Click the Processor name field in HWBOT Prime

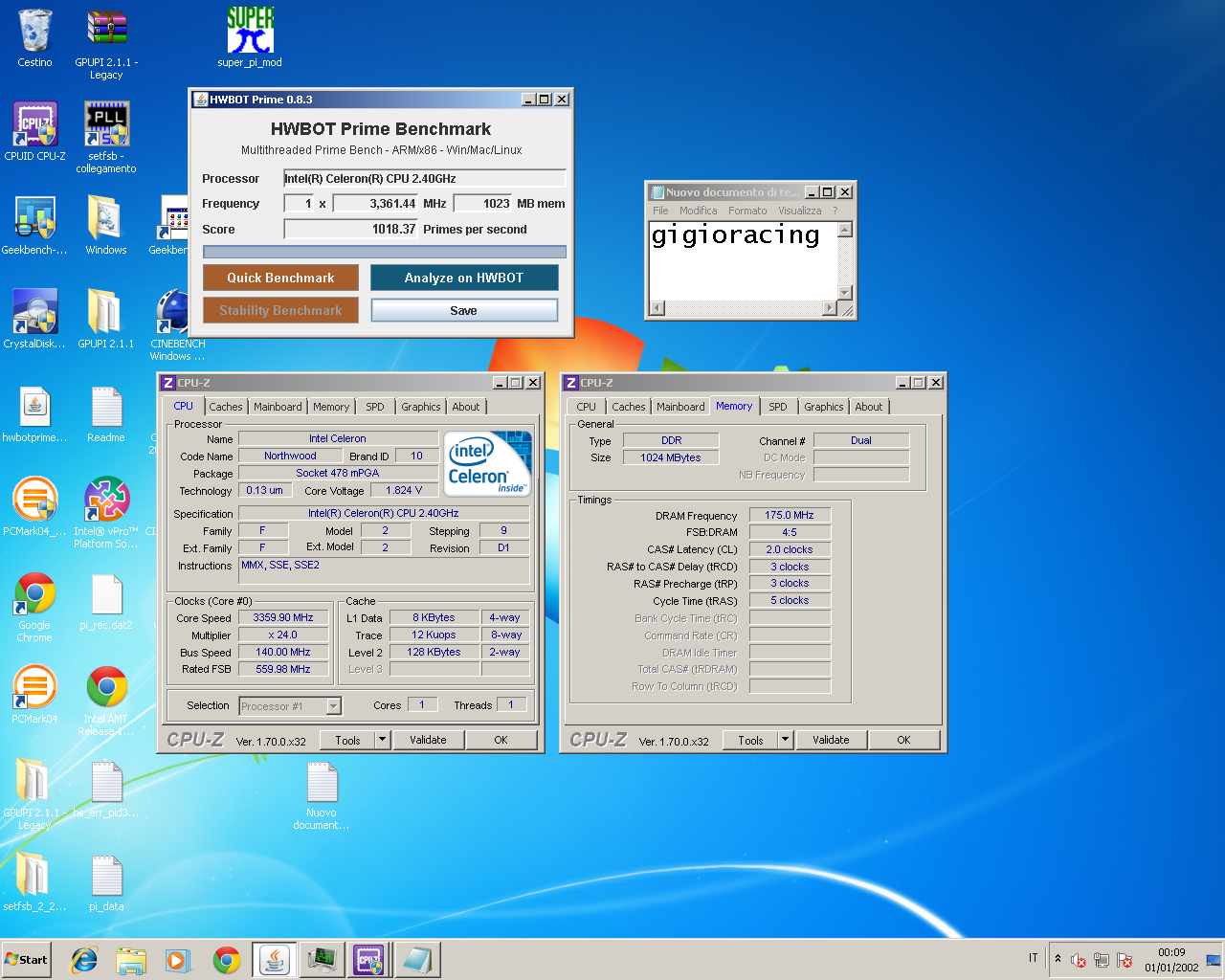(425, 178)
